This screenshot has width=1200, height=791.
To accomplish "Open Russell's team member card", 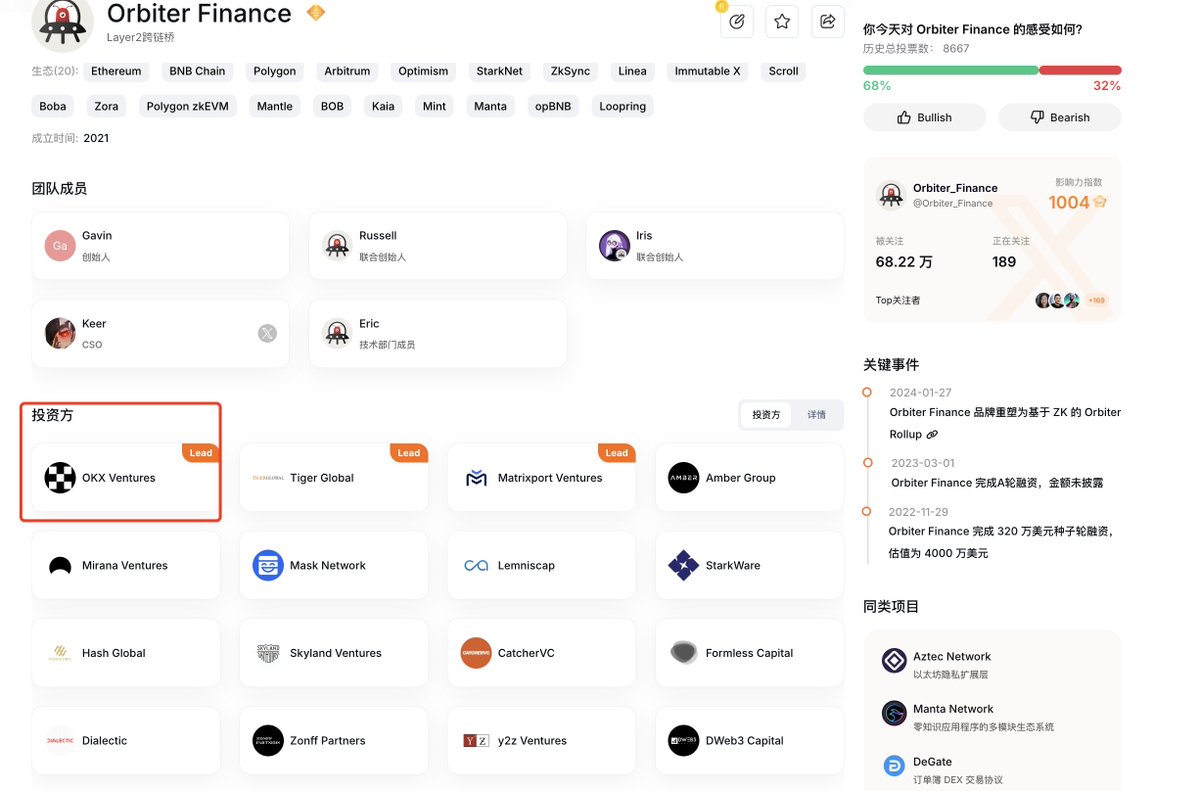I will click(438, 246).
